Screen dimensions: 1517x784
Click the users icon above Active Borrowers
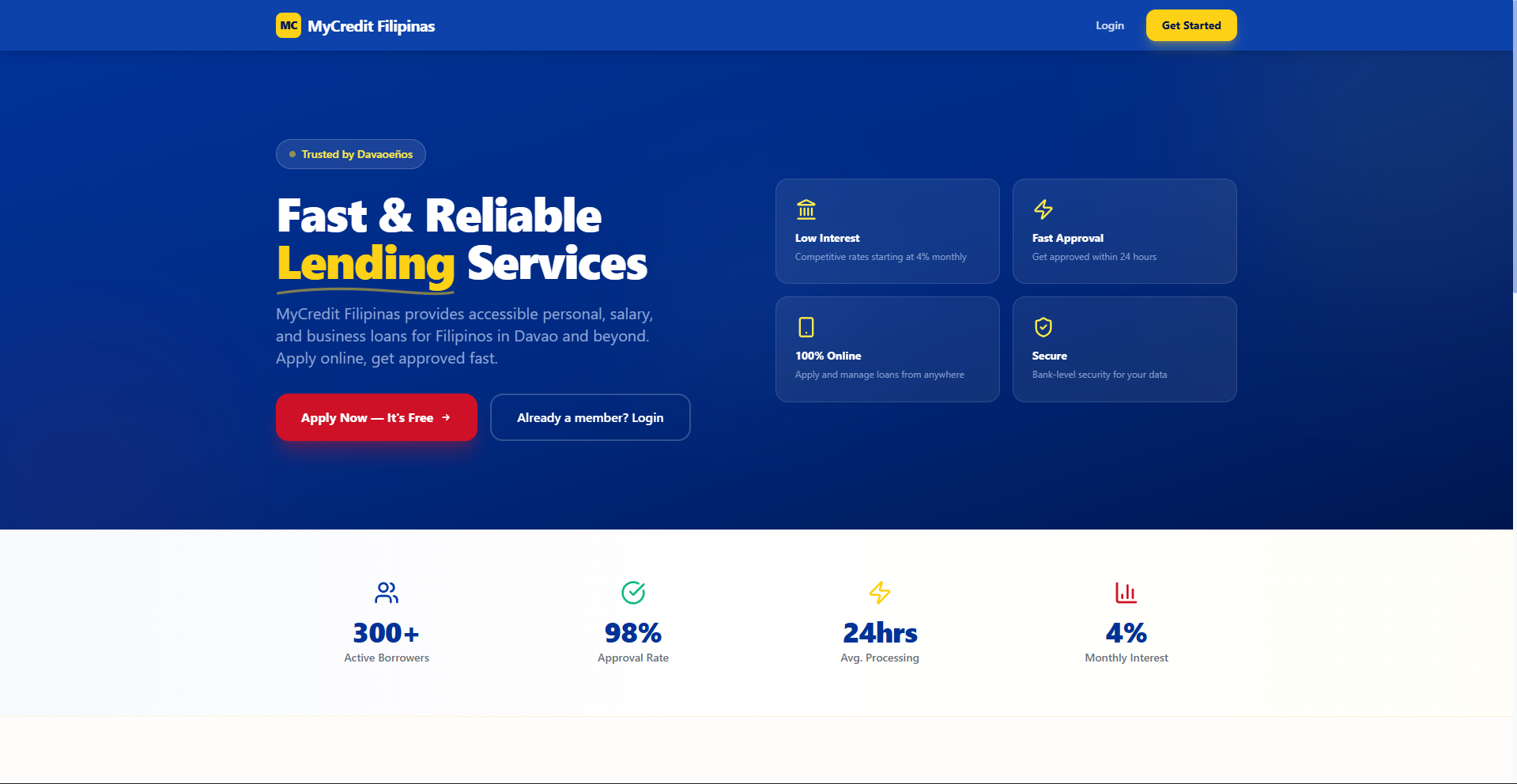pyautogui.click(x=387, y=593)
